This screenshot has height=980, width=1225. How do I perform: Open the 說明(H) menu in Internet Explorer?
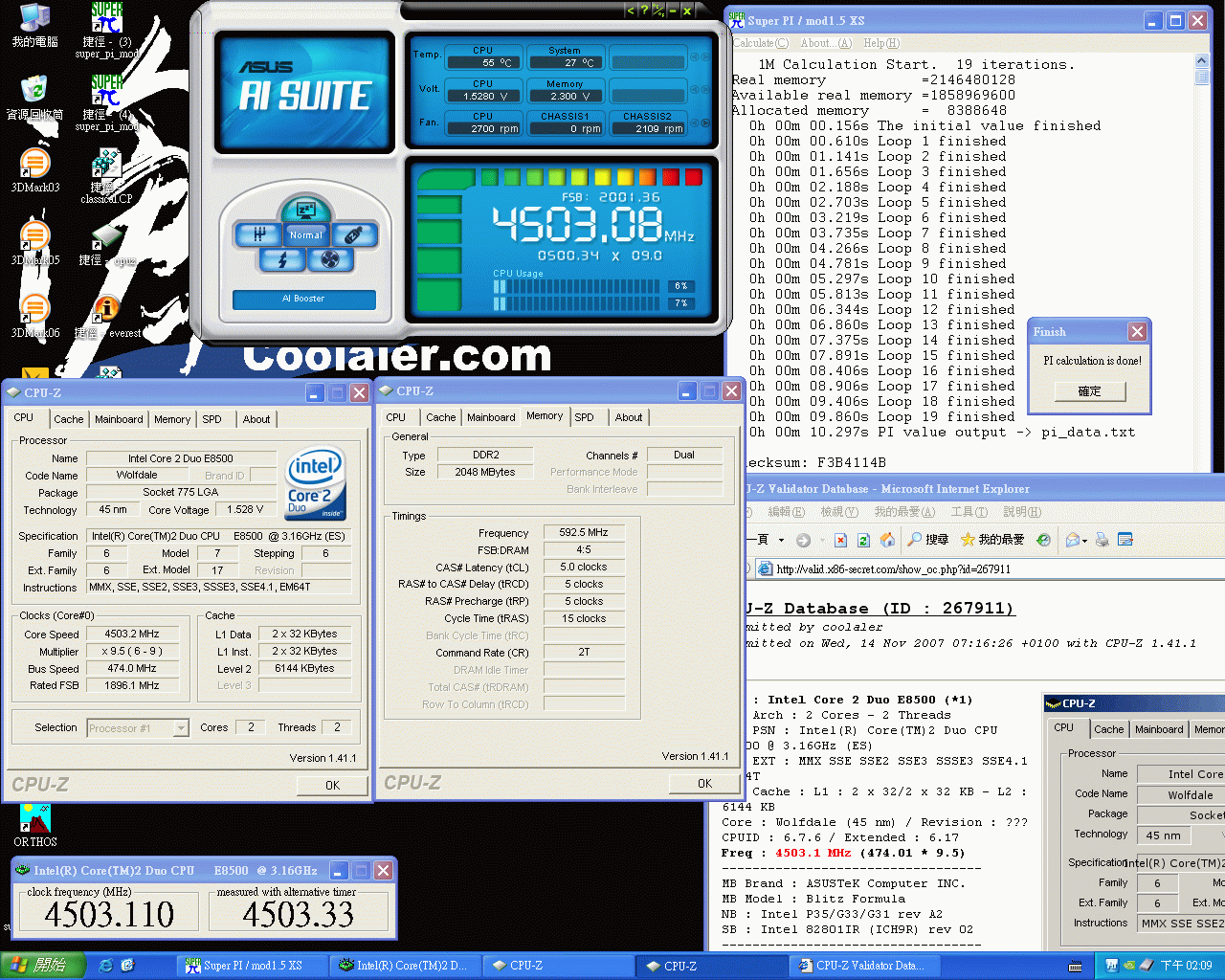1021,512
